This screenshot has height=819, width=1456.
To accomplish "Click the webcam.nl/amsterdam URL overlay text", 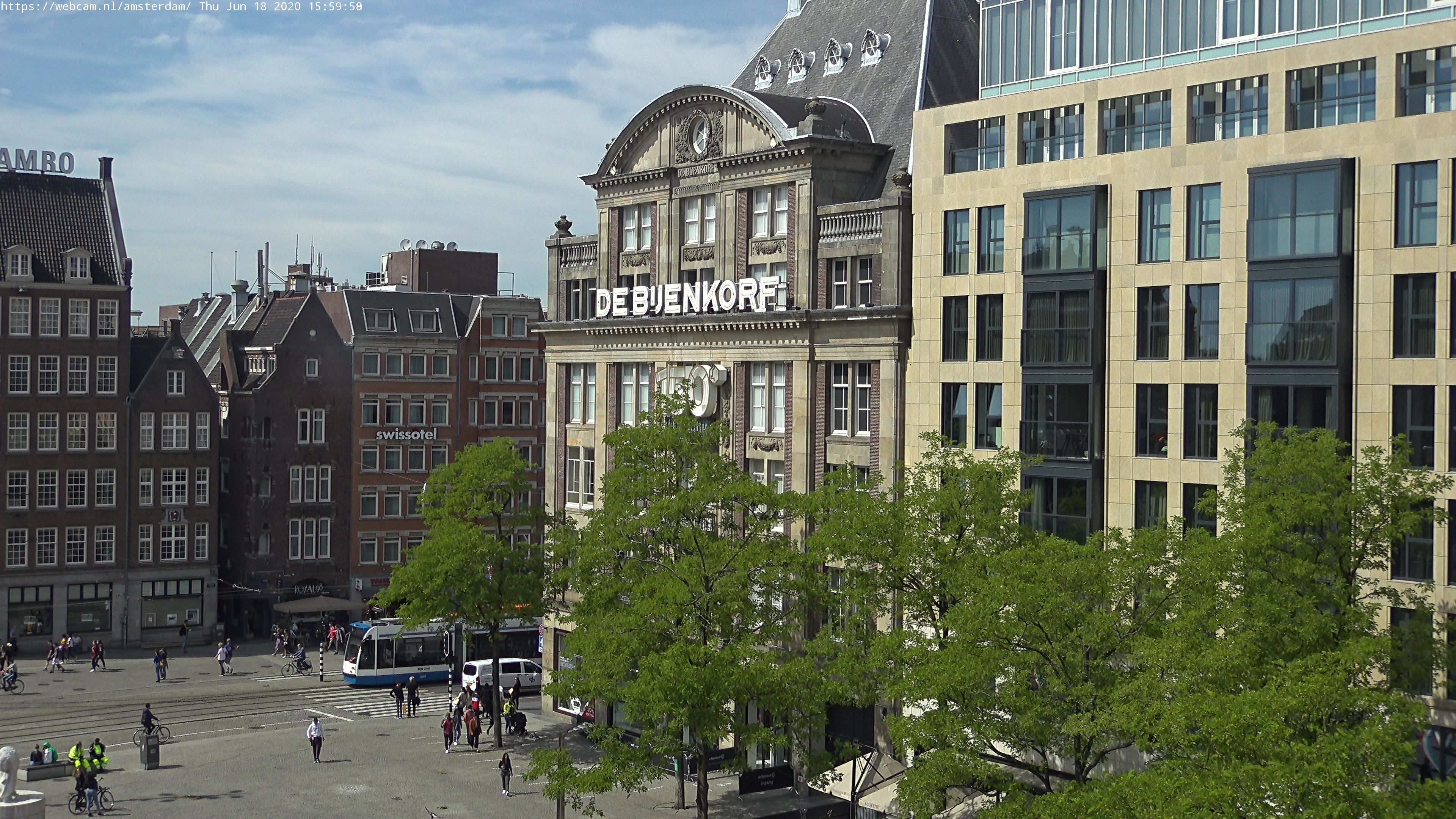I will point(96,7).
